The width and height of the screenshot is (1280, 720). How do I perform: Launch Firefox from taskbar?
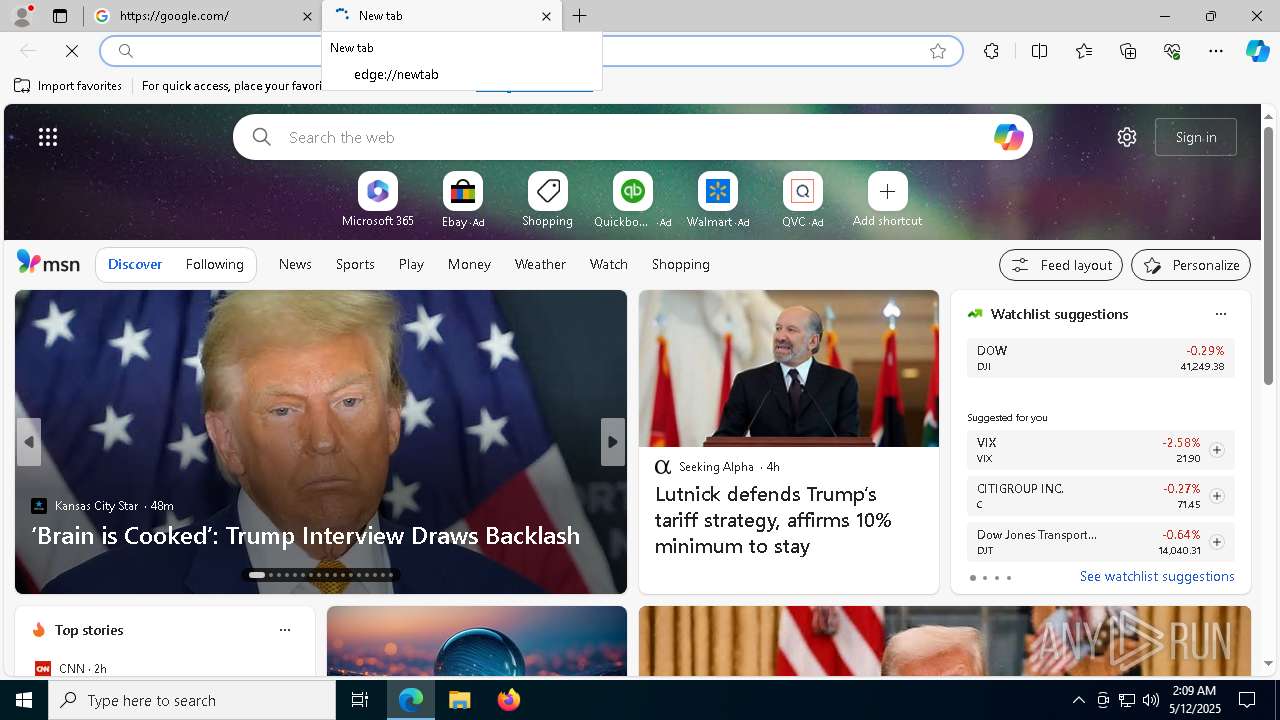pyautogui.click(x=508, y=700)
